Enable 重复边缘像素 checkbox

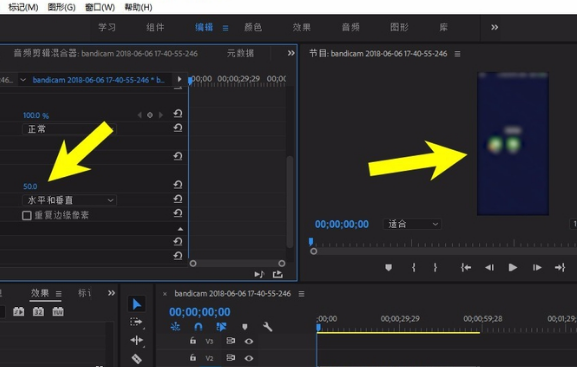pos(26,215)
